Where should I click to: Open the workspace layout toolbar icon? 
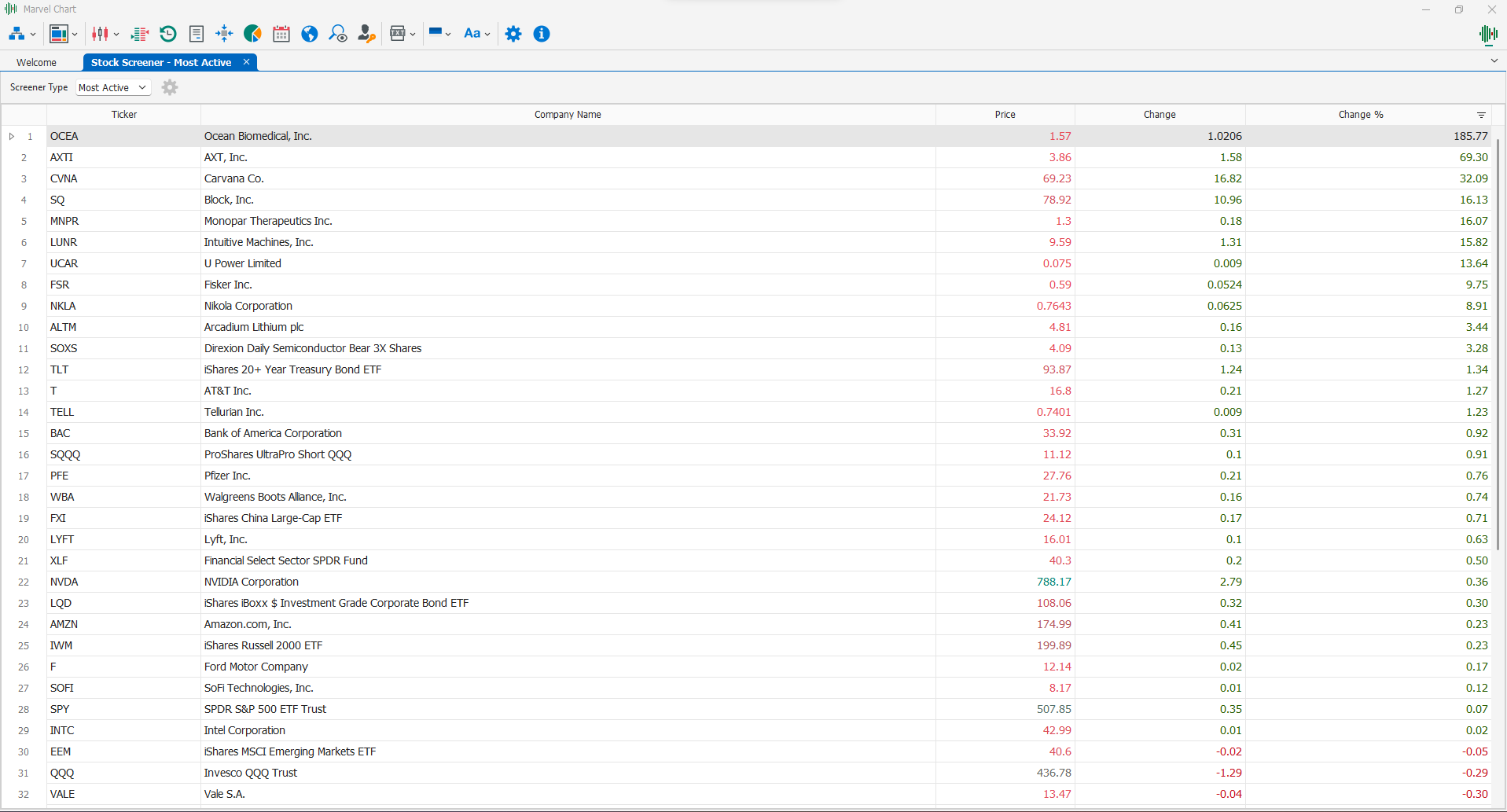pyautogui.click(x=59, y=34)
